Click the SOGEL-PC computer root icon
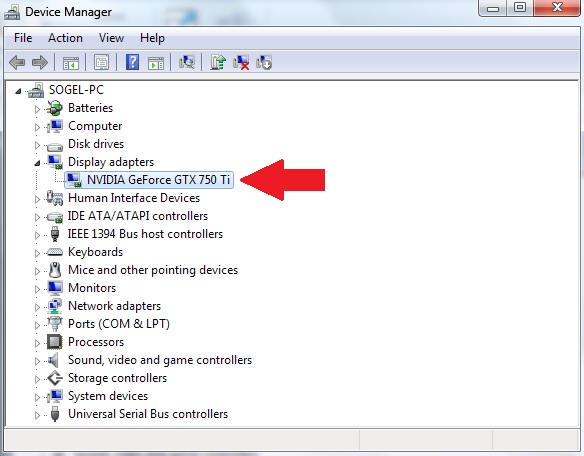584x456 pixels. point(36,90)
